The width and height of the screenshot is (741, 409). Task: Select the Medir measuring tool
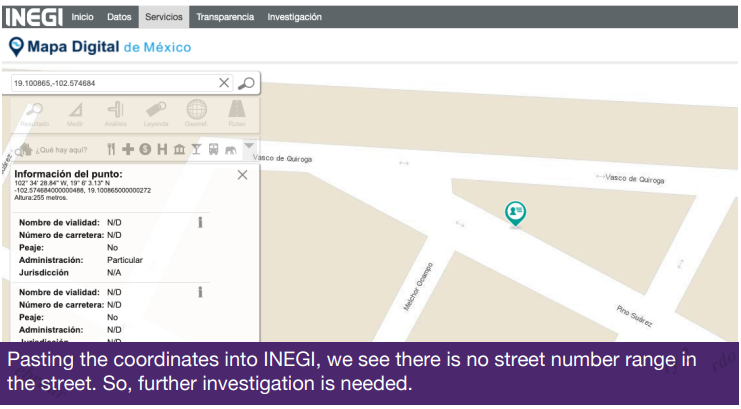pyautogui.click(x=75, y=114)
